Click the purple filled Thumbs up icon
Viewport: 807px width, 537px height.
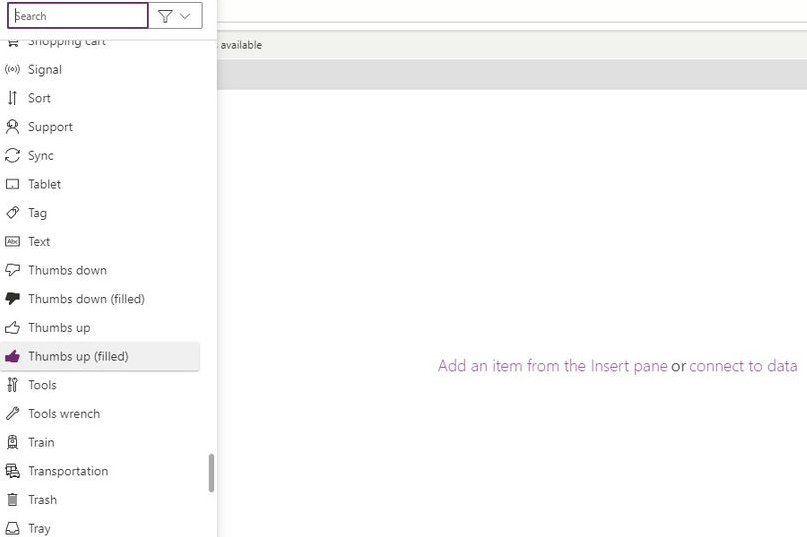click(x=12, y=356)
